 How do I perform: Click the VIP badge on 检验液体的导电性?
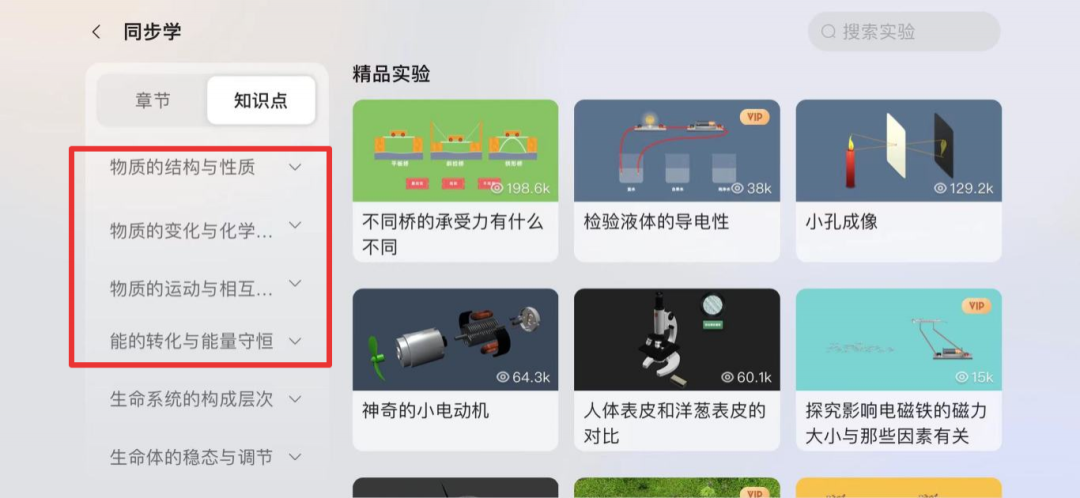point(755,117)
